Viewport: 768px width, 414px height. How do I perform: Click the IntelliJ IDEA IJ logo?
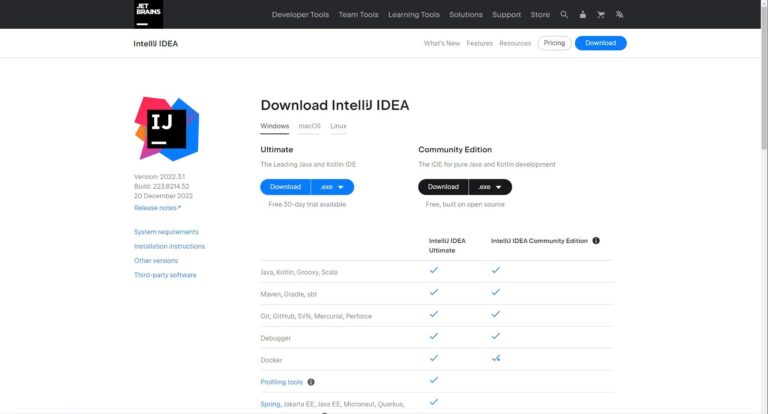(167, 129)
